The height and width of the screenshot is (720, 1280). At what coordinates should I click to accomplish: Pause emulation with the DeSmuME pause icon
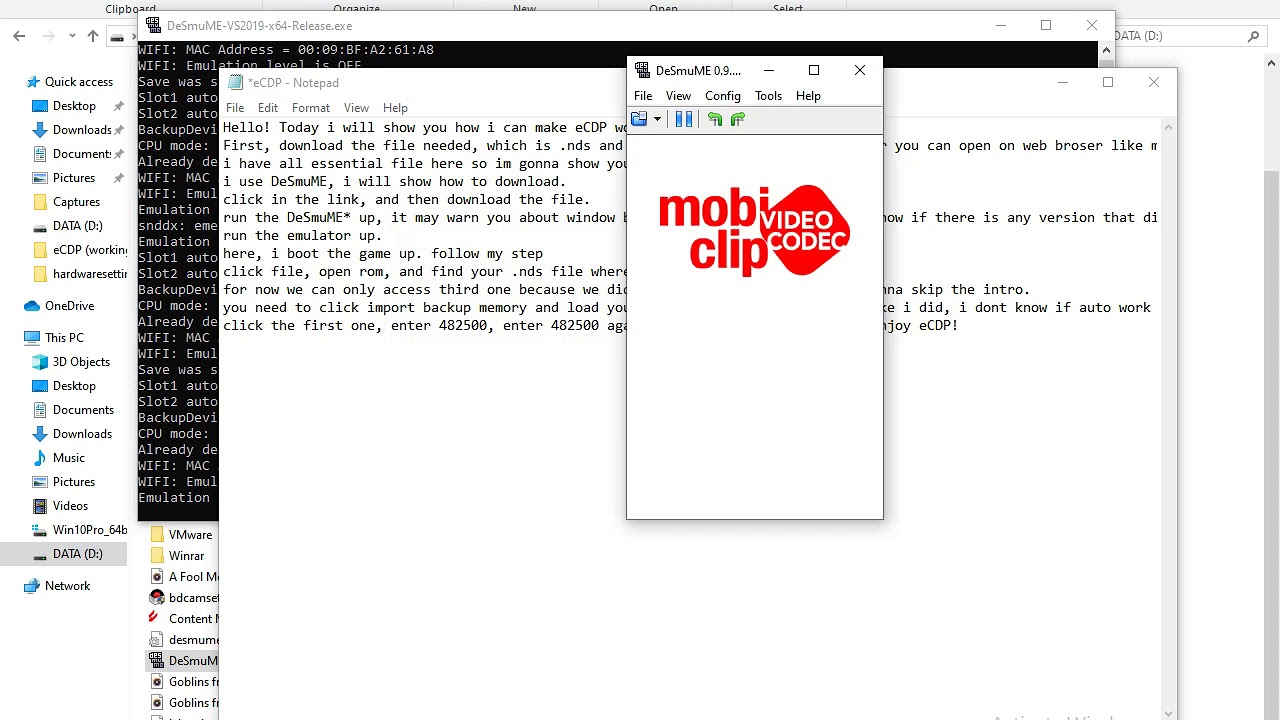(x=684, y=119)
